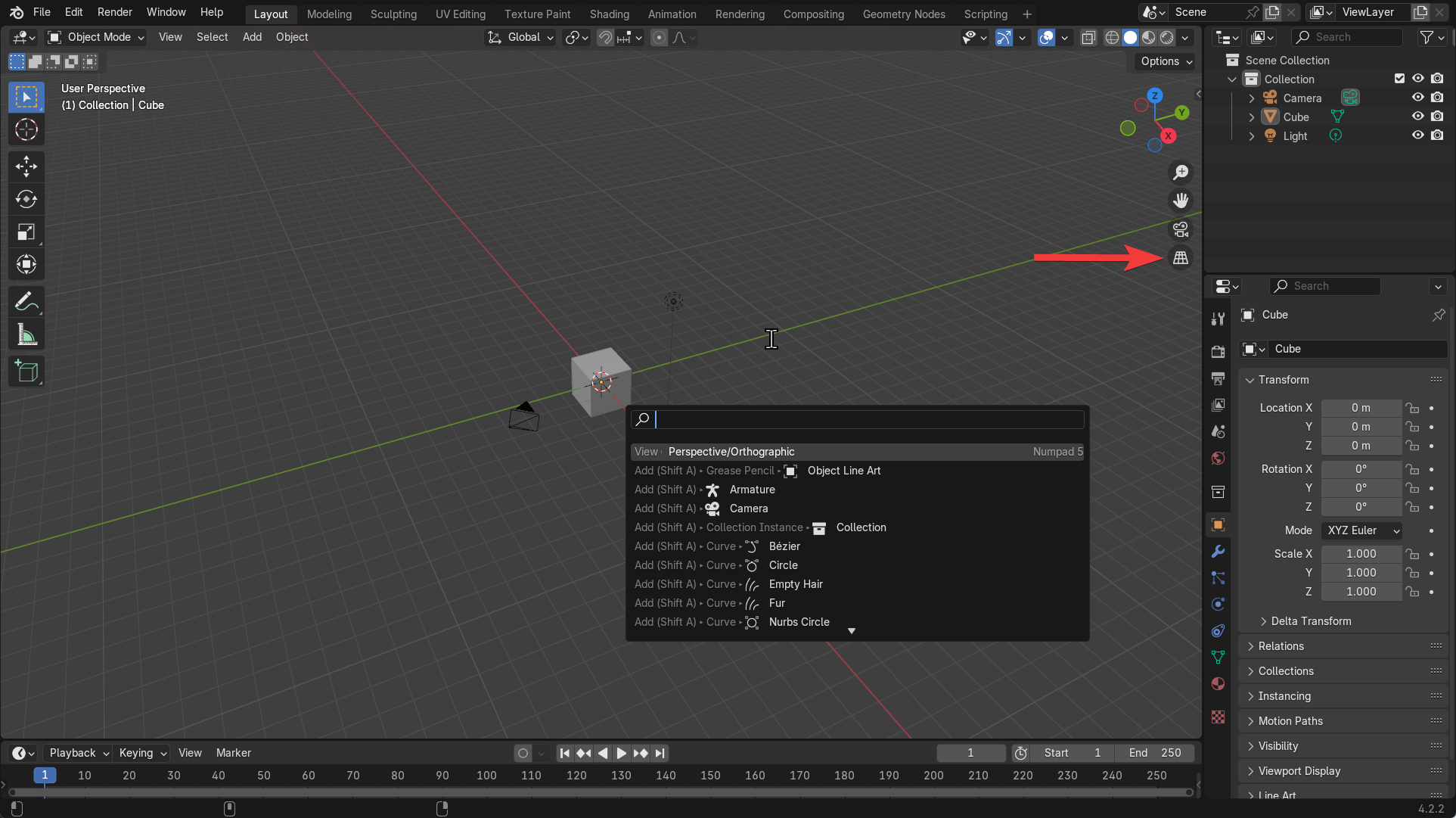Uncheck the Collection checkbox in the outliner
This screenshot has height=818, width=1456.
[x=1400, y=78]
